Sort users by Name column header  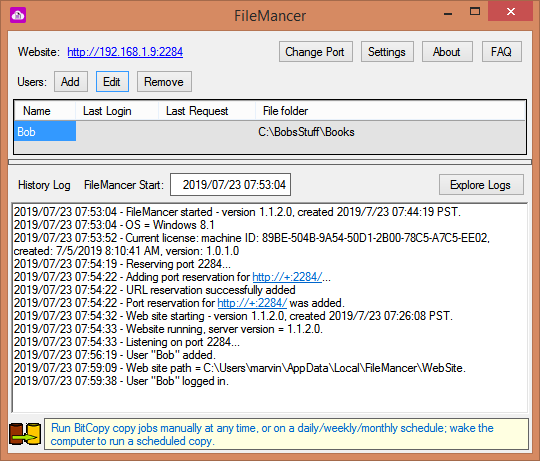click(45, 111)
